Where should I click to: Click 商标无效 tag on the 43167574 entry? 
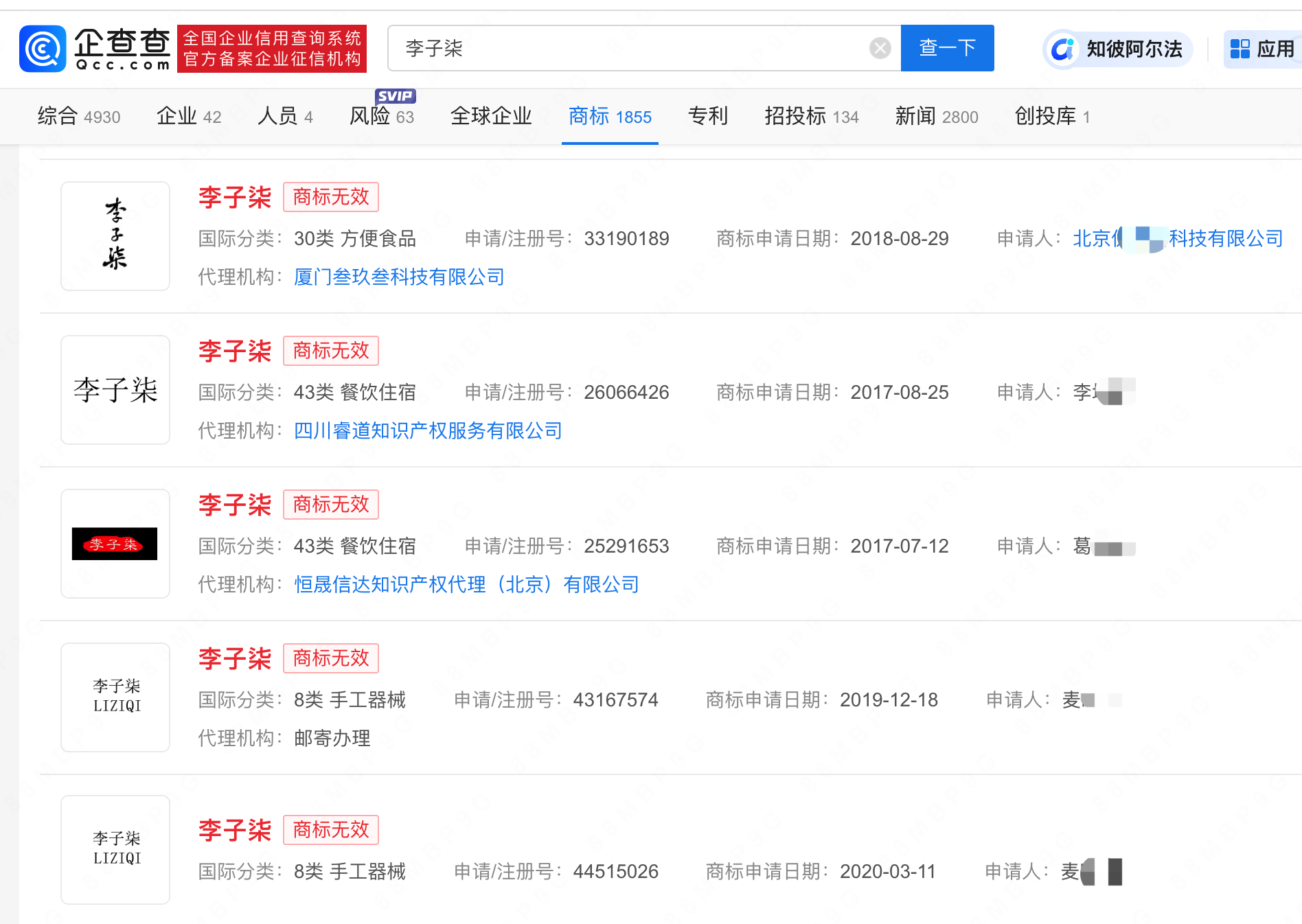(x=331, y=659)
